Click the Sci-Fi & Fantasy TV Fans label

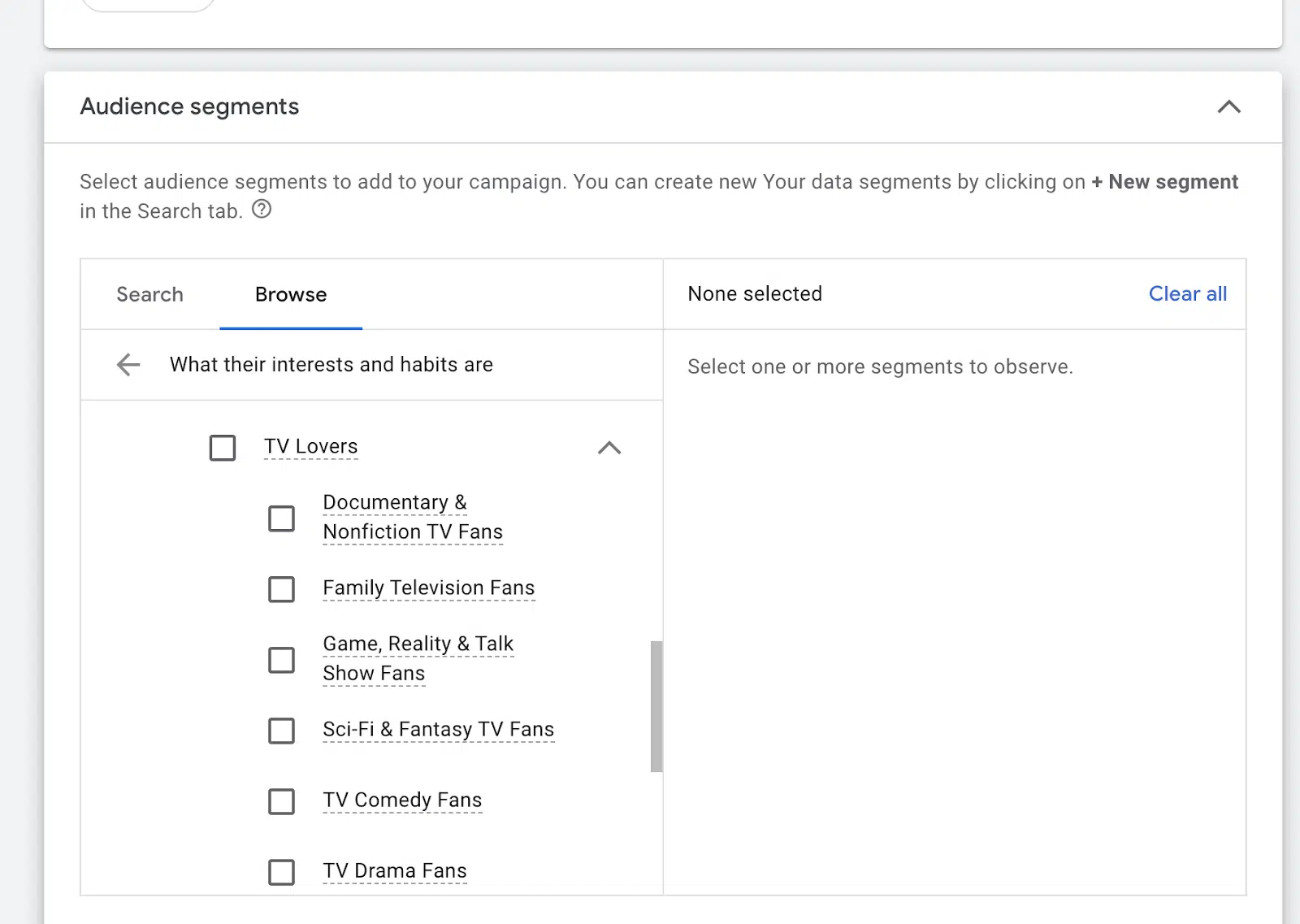(439, 729)
